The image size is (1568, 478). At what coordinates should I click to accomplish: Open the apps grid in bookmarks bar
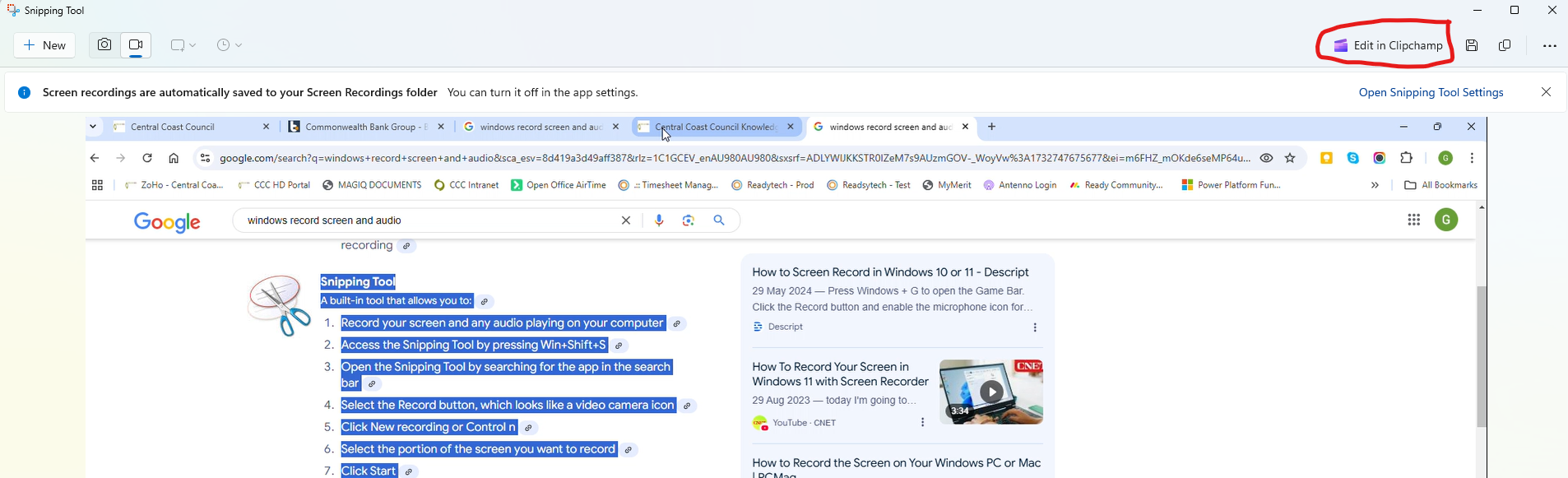tap(97, 185)
